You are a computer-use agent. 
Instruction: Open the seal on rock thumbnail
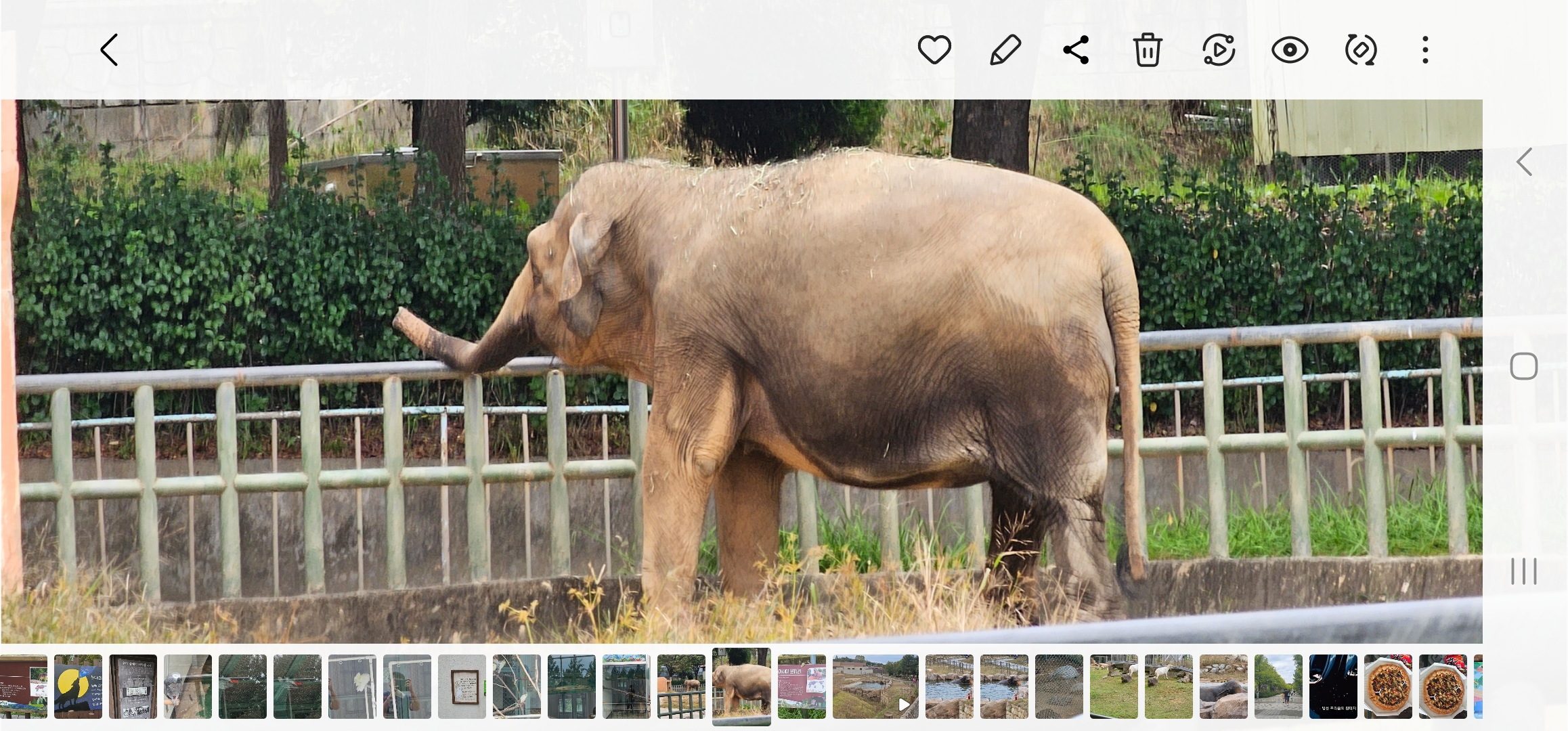pos(1224,686)
